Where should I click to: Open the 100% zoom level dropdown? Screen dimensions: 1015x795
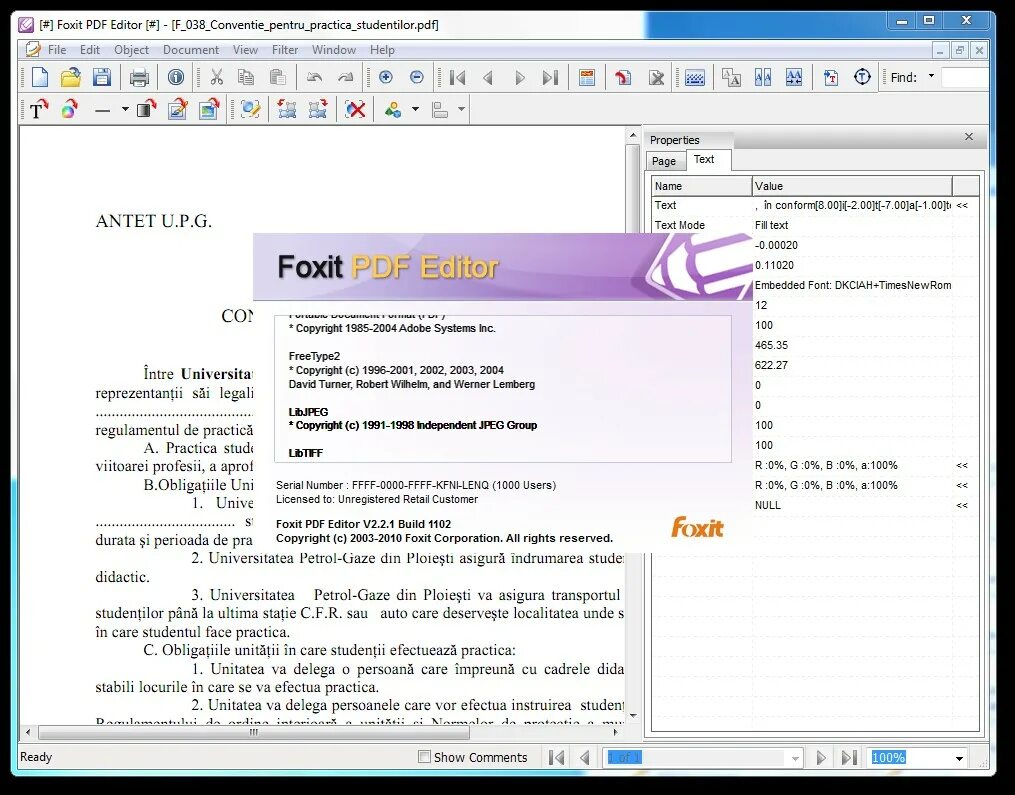coord(959,758)
